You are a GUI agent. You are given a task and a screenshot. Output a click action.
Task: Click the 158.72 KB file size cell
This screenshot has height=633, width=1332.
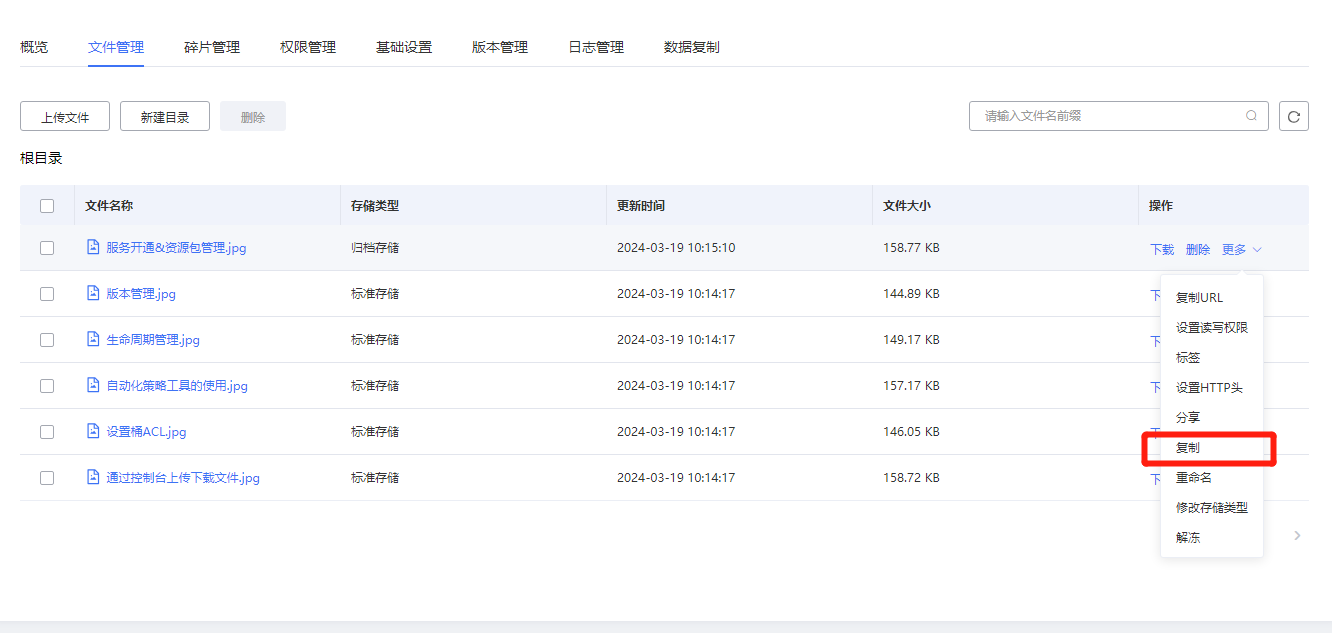click(911, 477)
